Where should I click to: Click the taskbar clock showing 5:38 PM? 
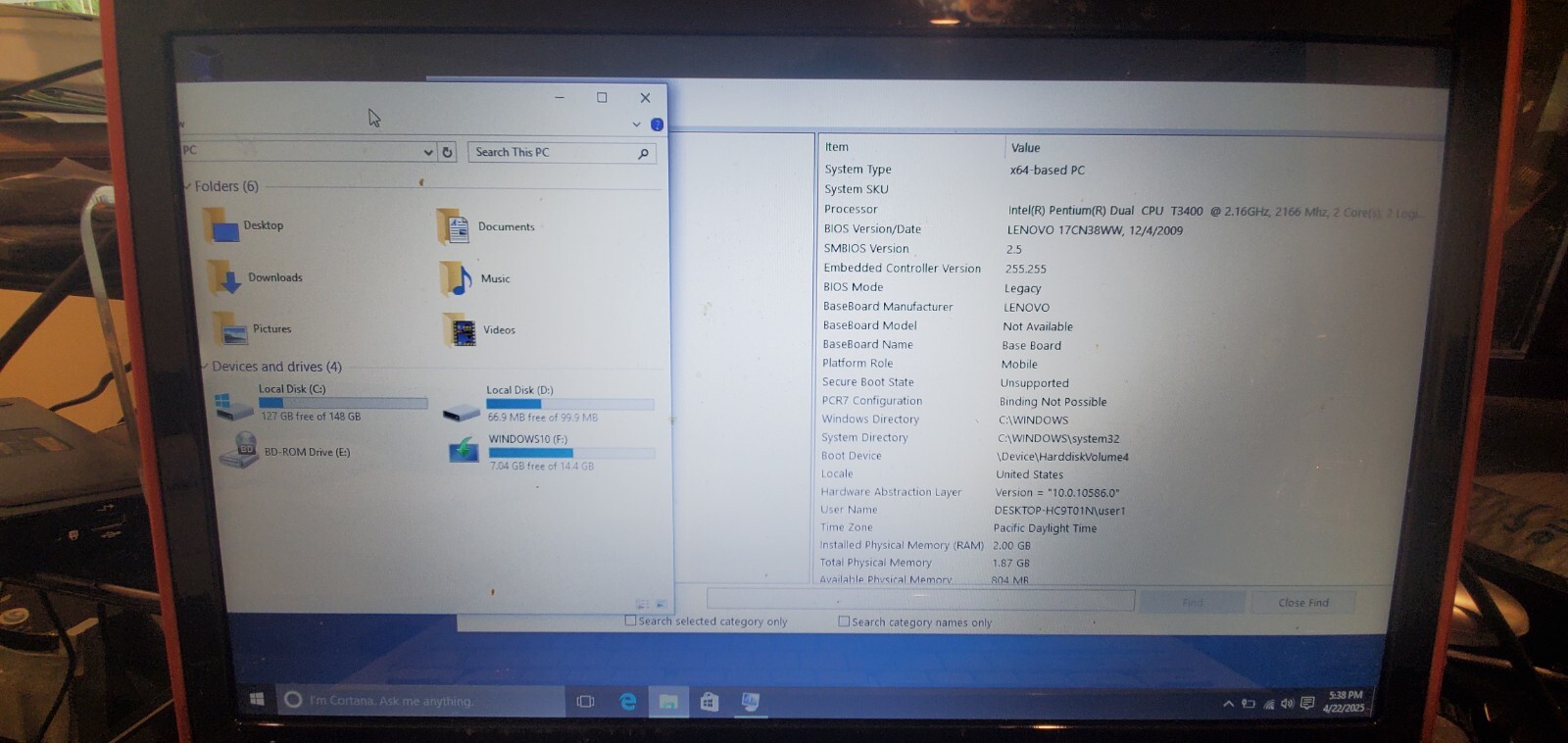click(x=1344, y=702)
